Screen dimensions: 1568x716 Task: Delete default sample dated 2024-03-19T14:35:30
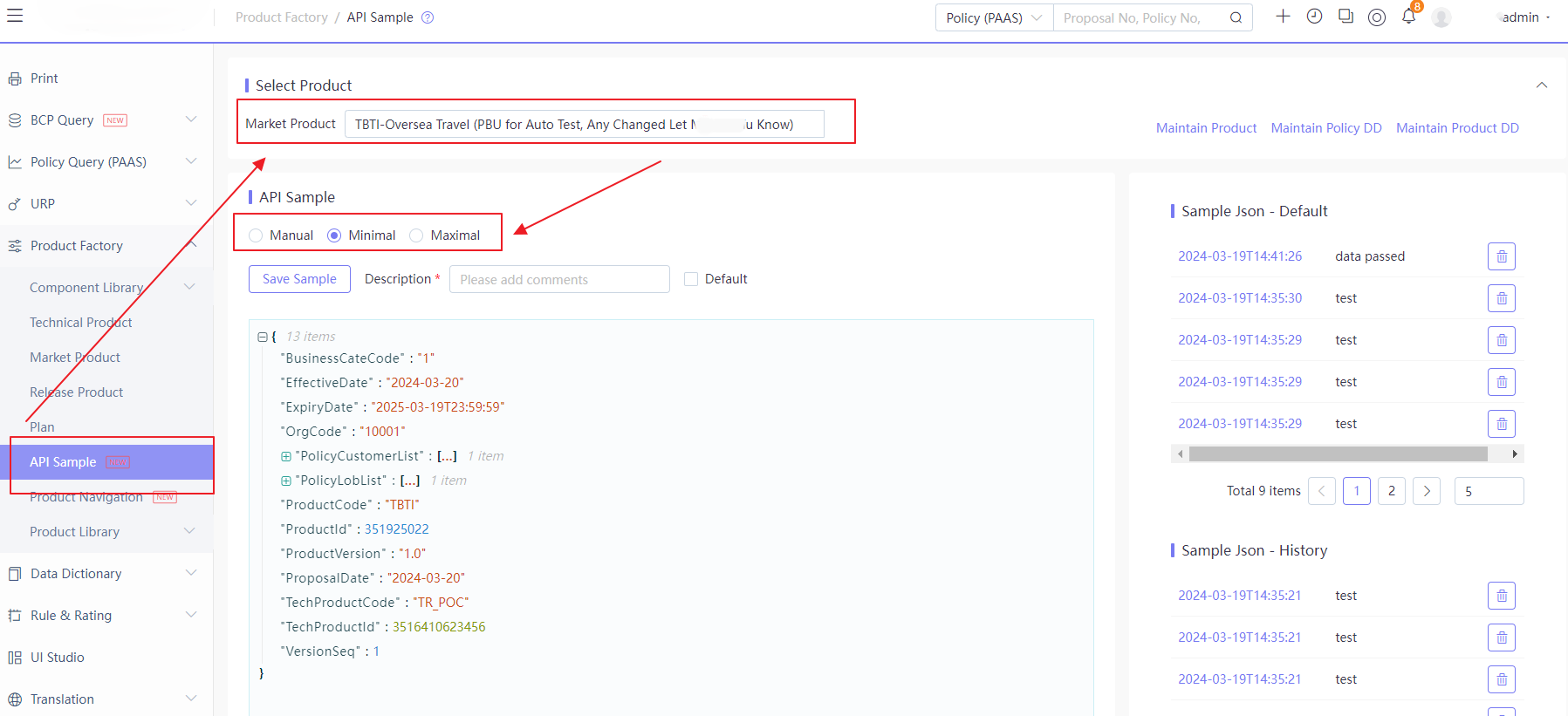(x=1501, y=298)
